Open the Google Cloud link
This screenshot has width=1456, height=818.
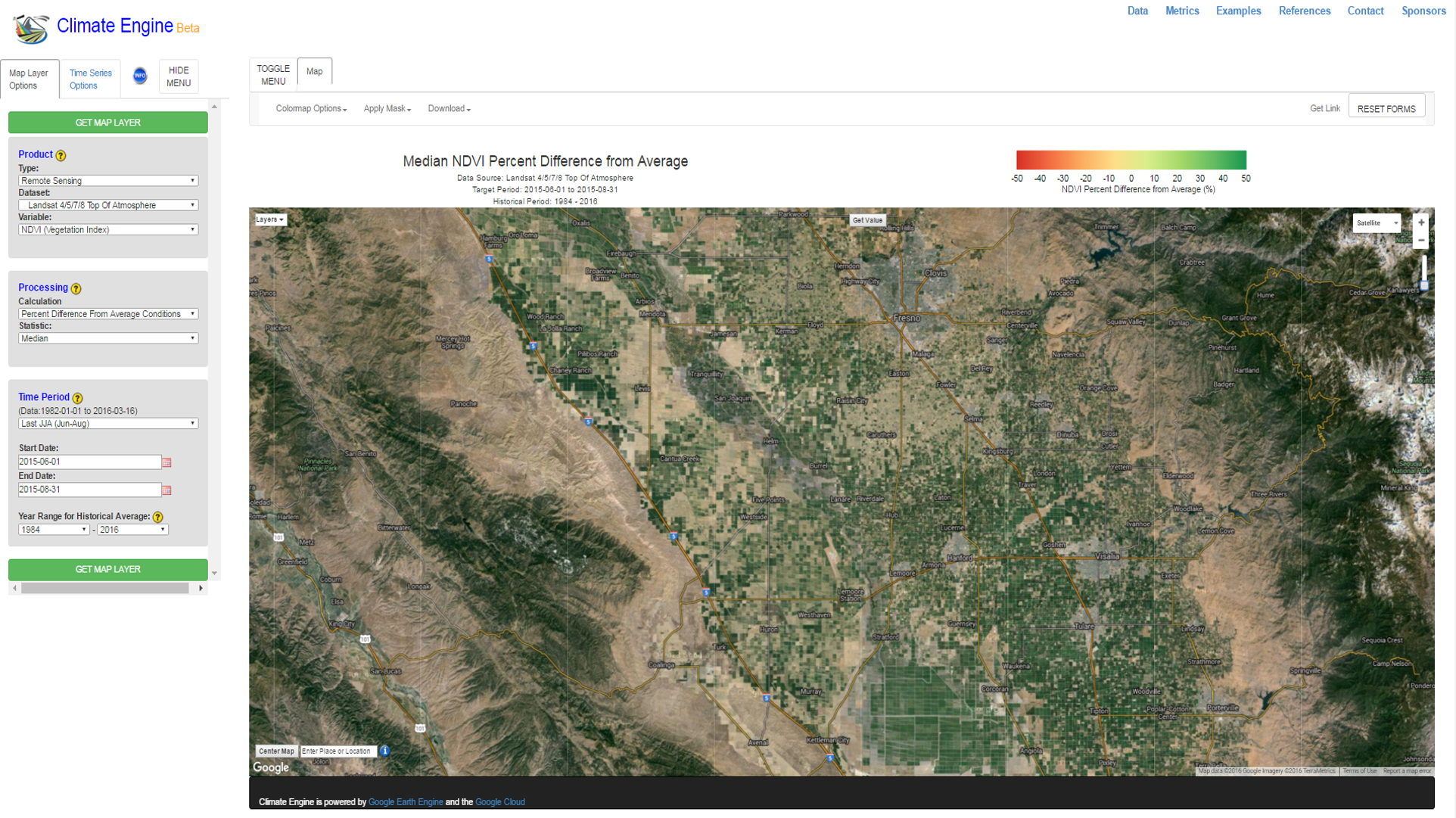click(x=500, y=802)
